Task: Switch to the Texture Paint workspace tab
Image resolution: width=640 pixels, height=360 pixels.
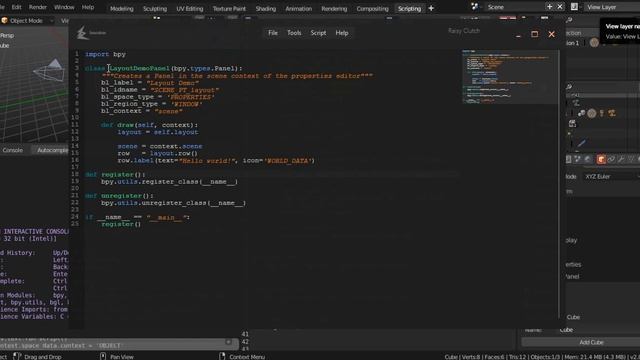Action: (229, 9)
